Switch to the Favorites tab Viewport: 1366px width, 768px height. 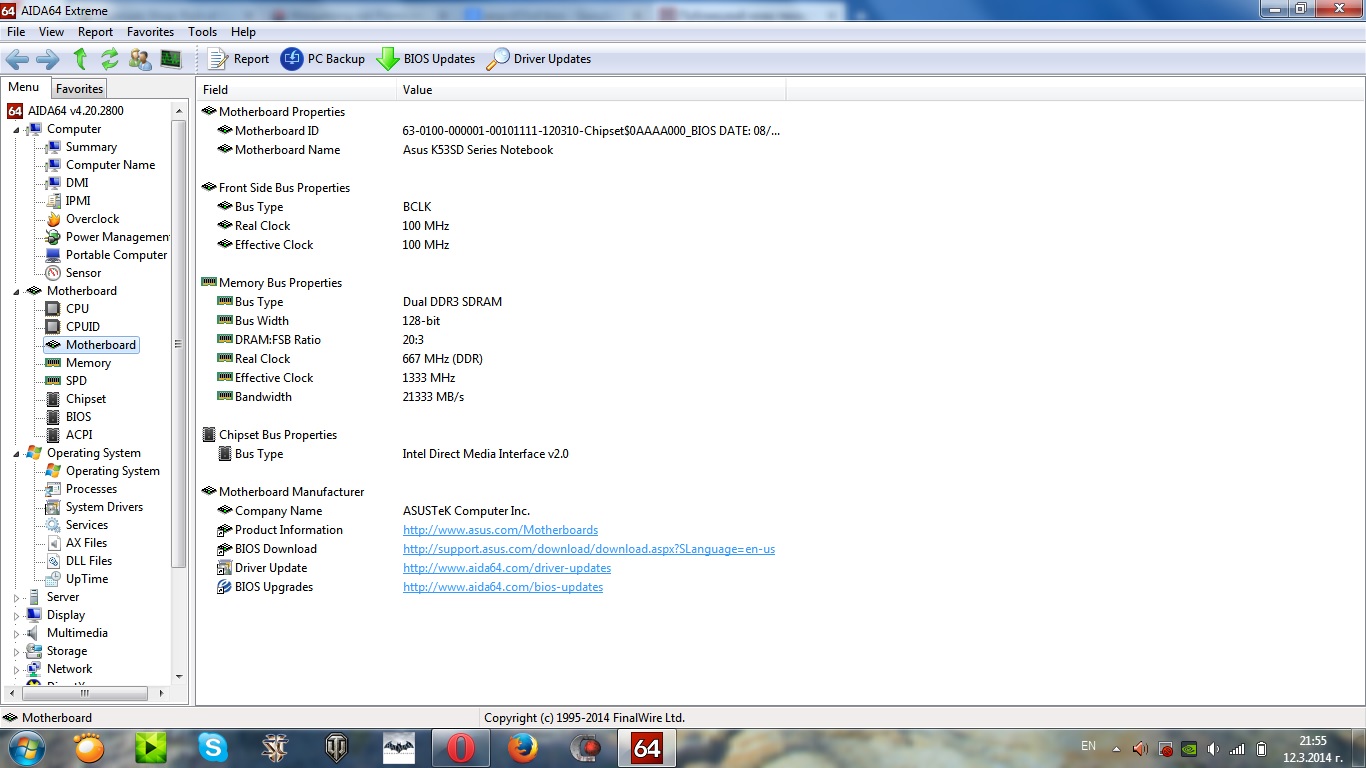[x=79, y=89]
